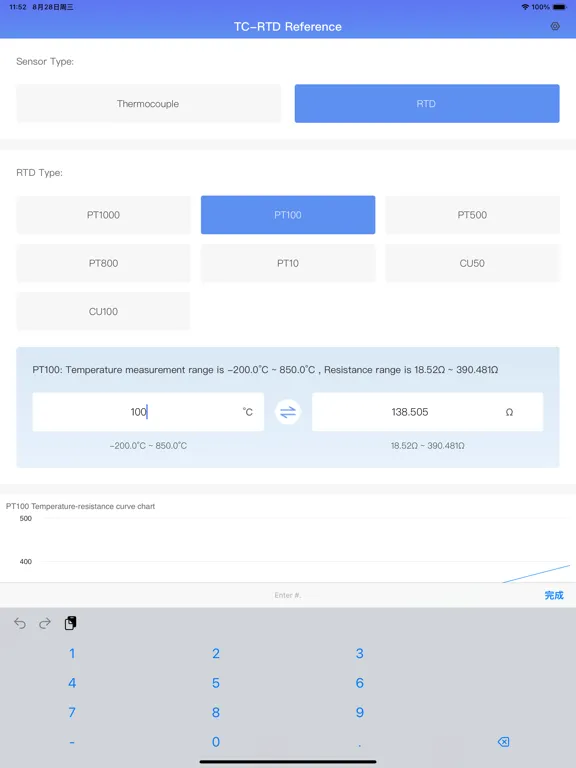Viewport: 576px width, 768px height.
Task: Select the RTD sensor type
Action: tap(427, 103)
